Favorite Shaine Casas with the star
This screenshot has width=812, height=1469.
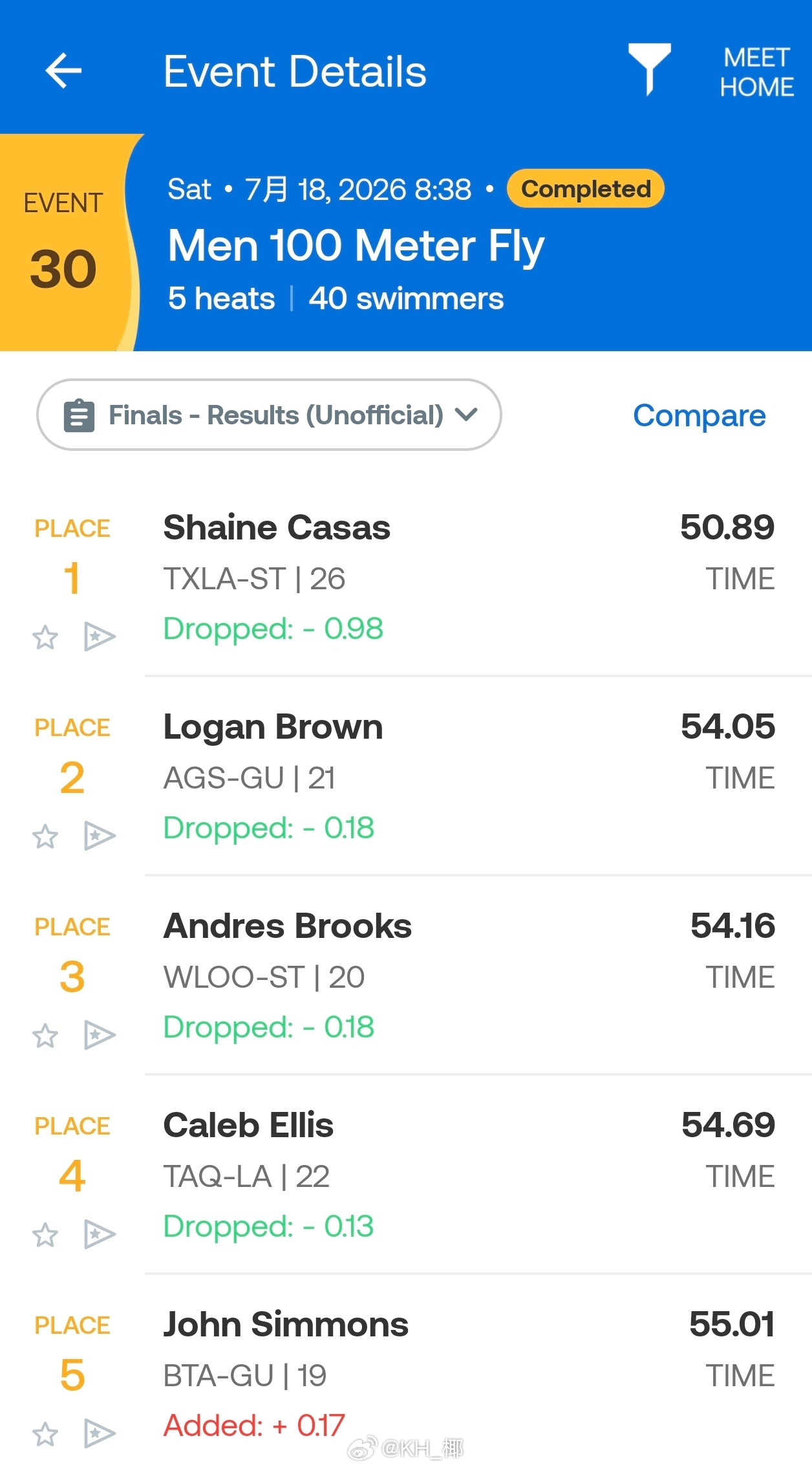tap(45, 637)
